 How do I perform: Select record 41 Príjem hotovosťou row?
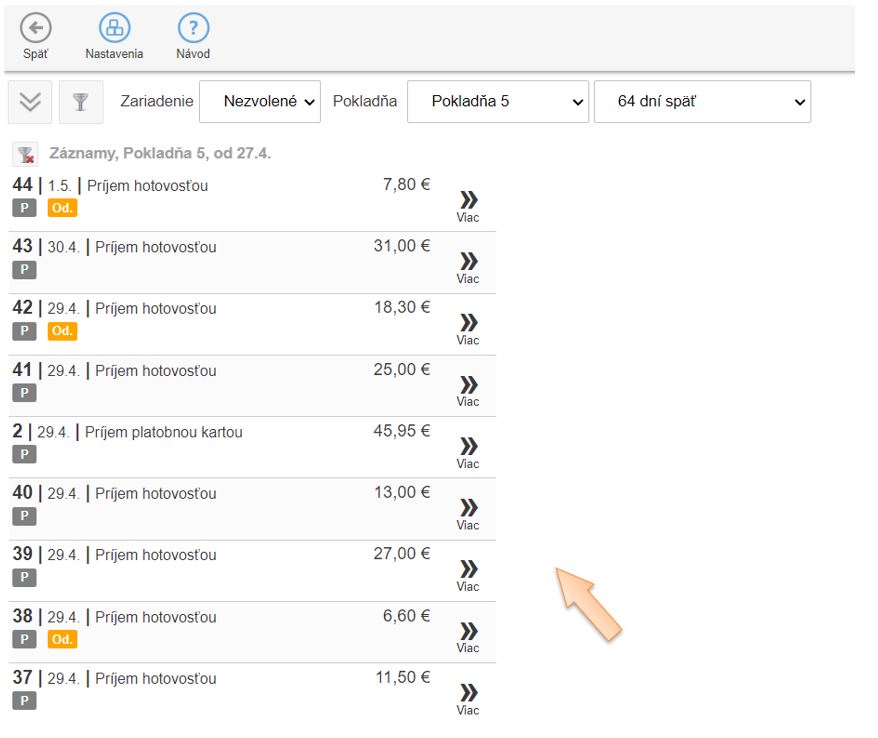coord(155,371)
